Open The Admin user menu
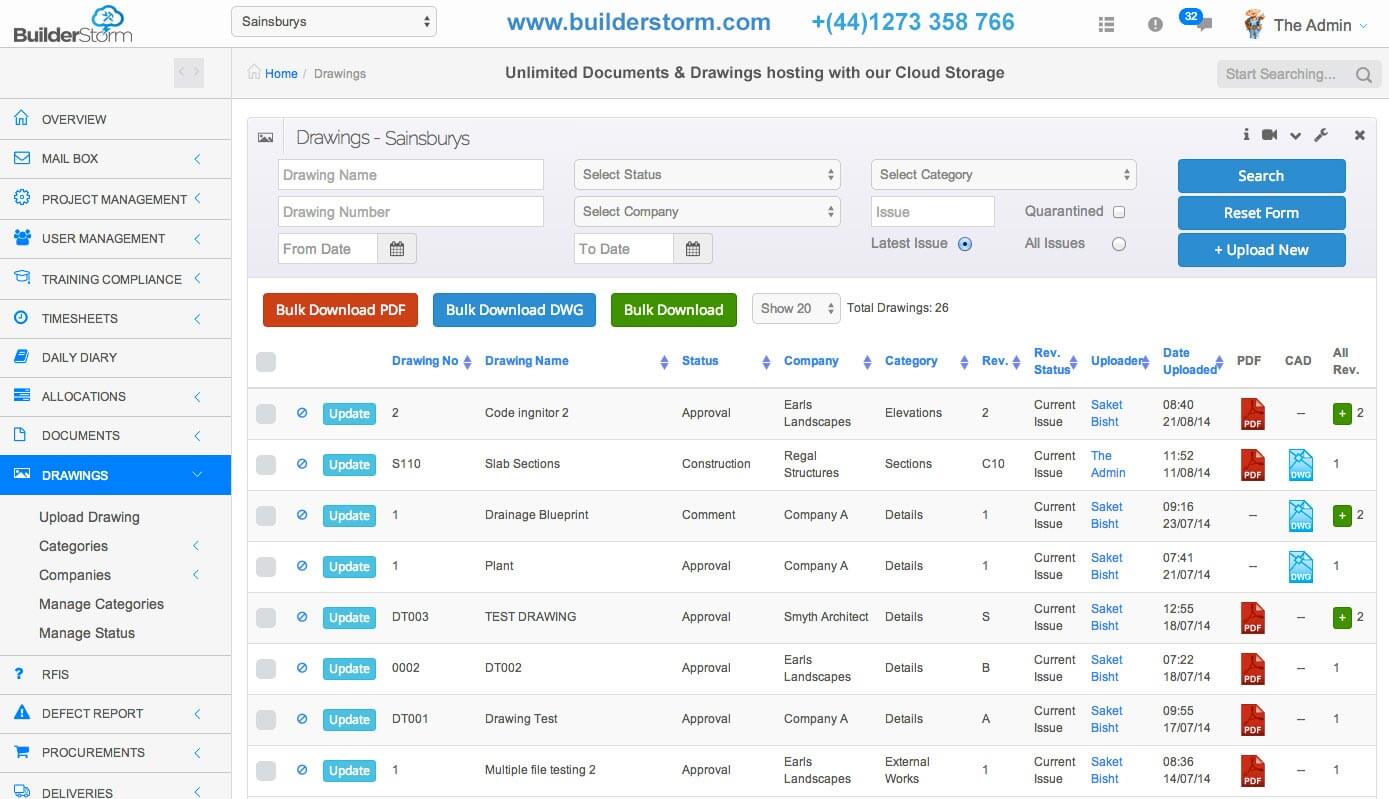Viewport: 1389px width, 799px height. coord(1305,25)
